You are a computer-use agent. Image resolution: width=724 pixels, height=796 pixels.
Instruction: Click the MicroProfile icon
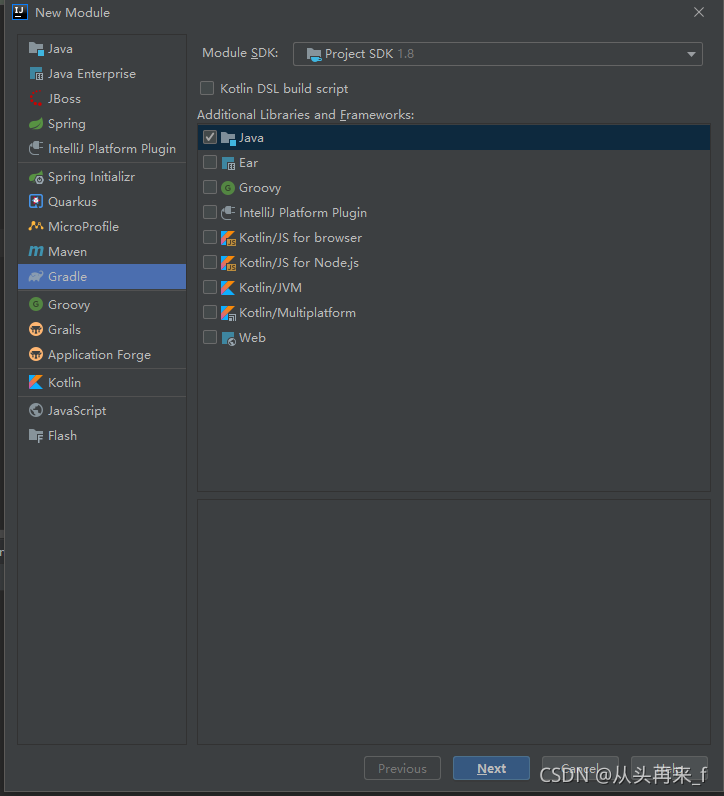pos(36,226)
